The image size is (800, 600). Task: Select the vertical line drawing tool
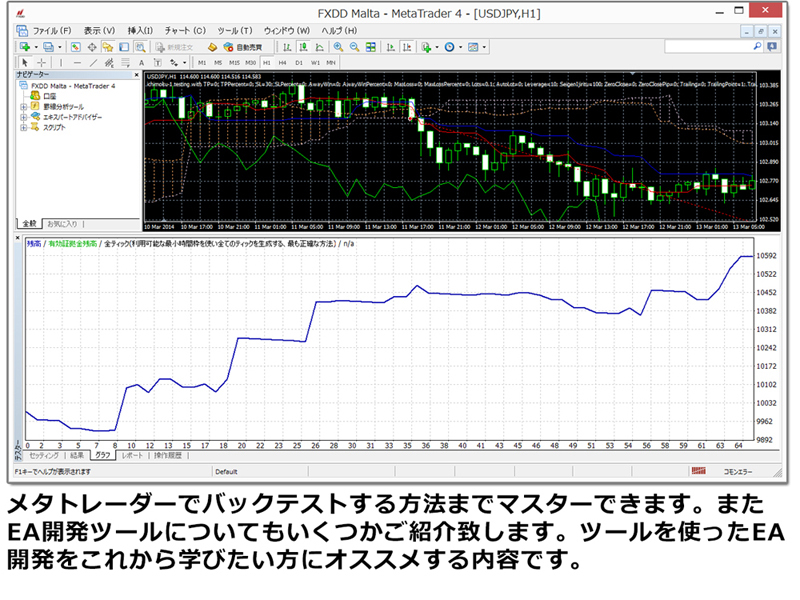61,63
